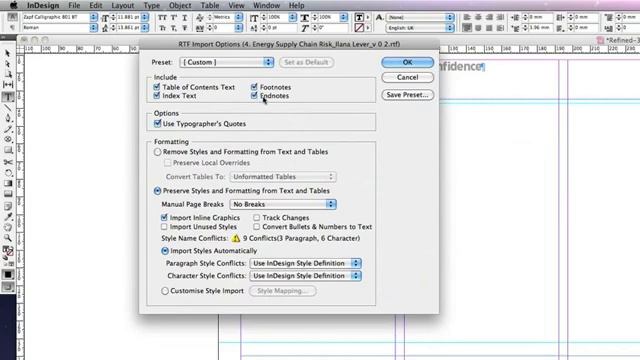Open the Preset dropdown
The height and width of the screenshot is (360, 640).
click(227, 62)
